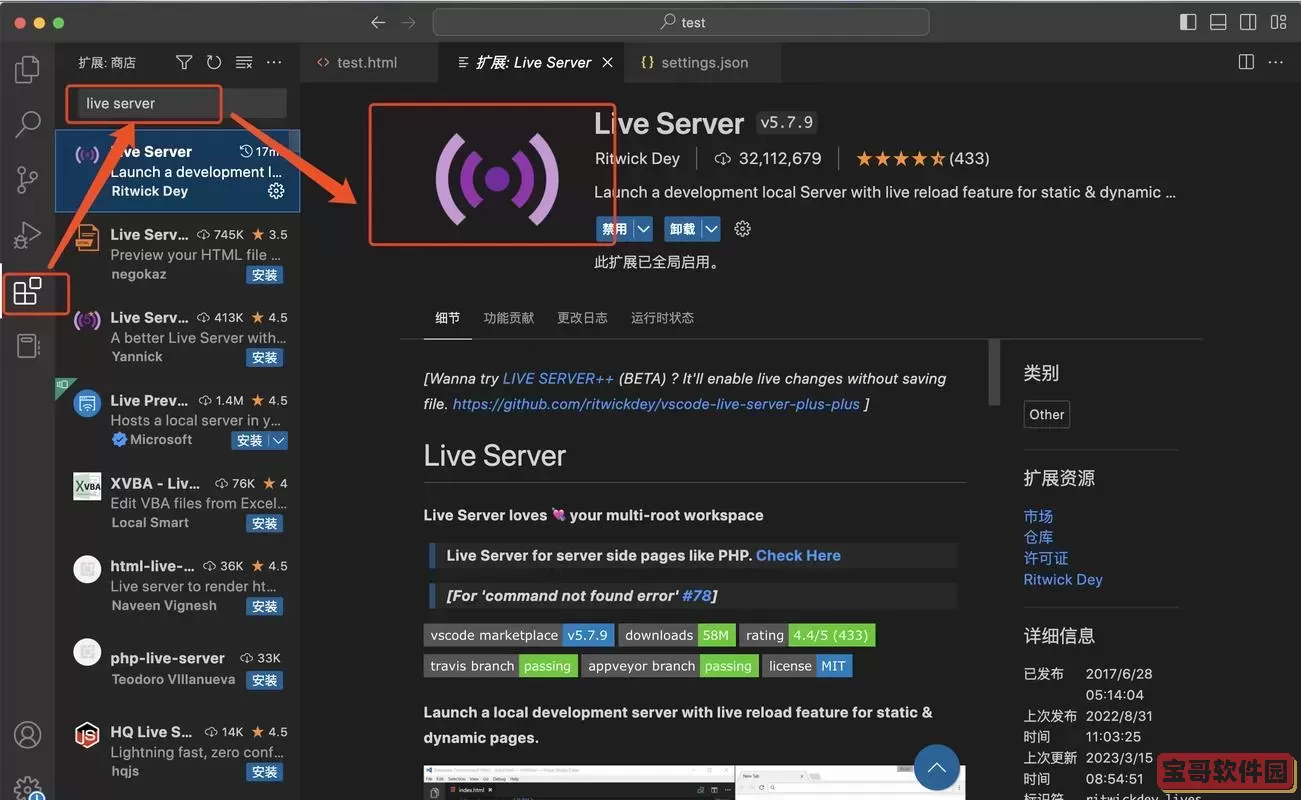Toggle bottom panel layout icon
This screenshot has width=1301, height=800.
click(1218, 22)
